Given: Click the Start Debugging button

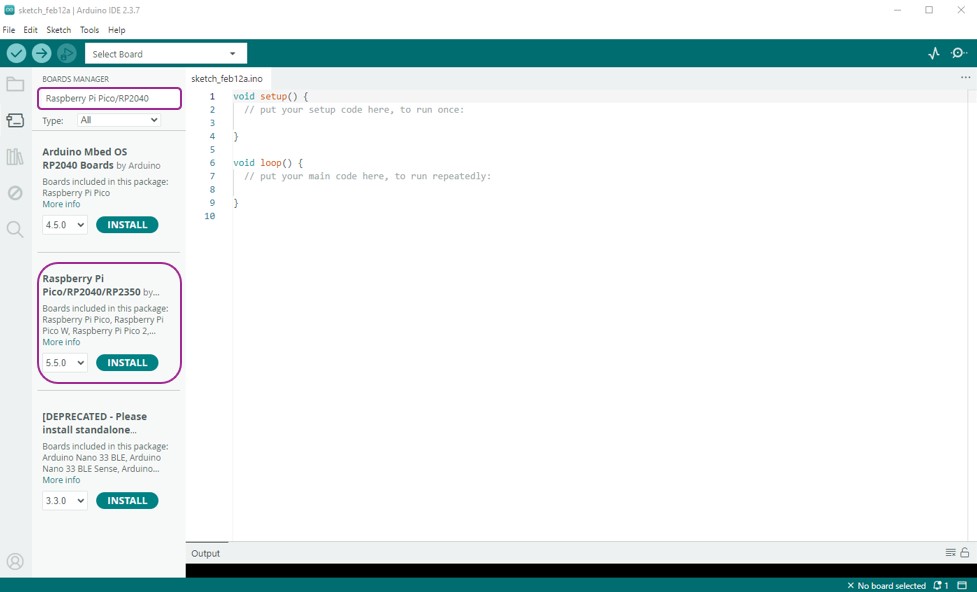Looking at the screenshot, I should point(67,54).
